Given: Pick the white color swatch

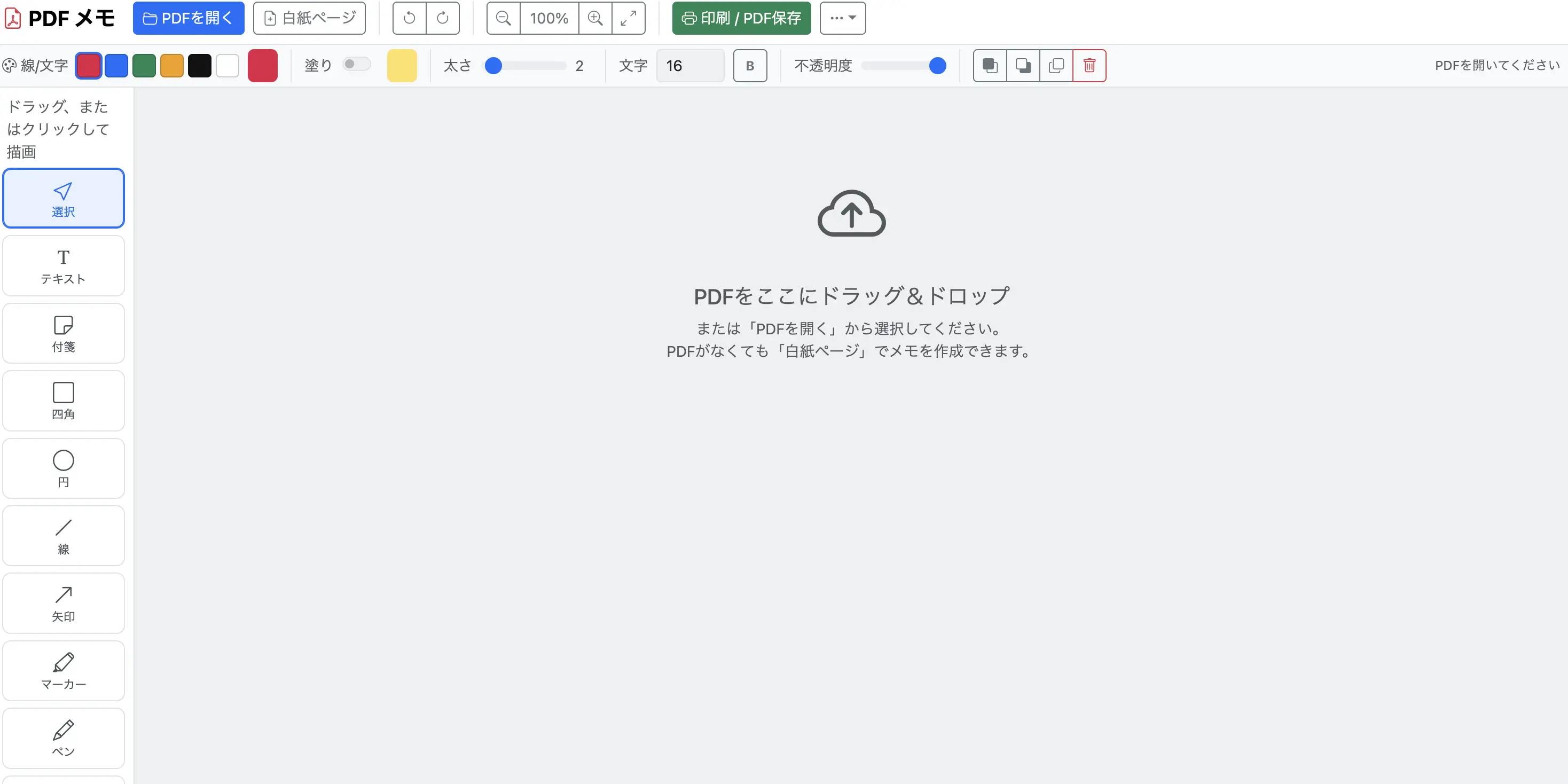Looking at the screenshot, I should pos(228,66).
